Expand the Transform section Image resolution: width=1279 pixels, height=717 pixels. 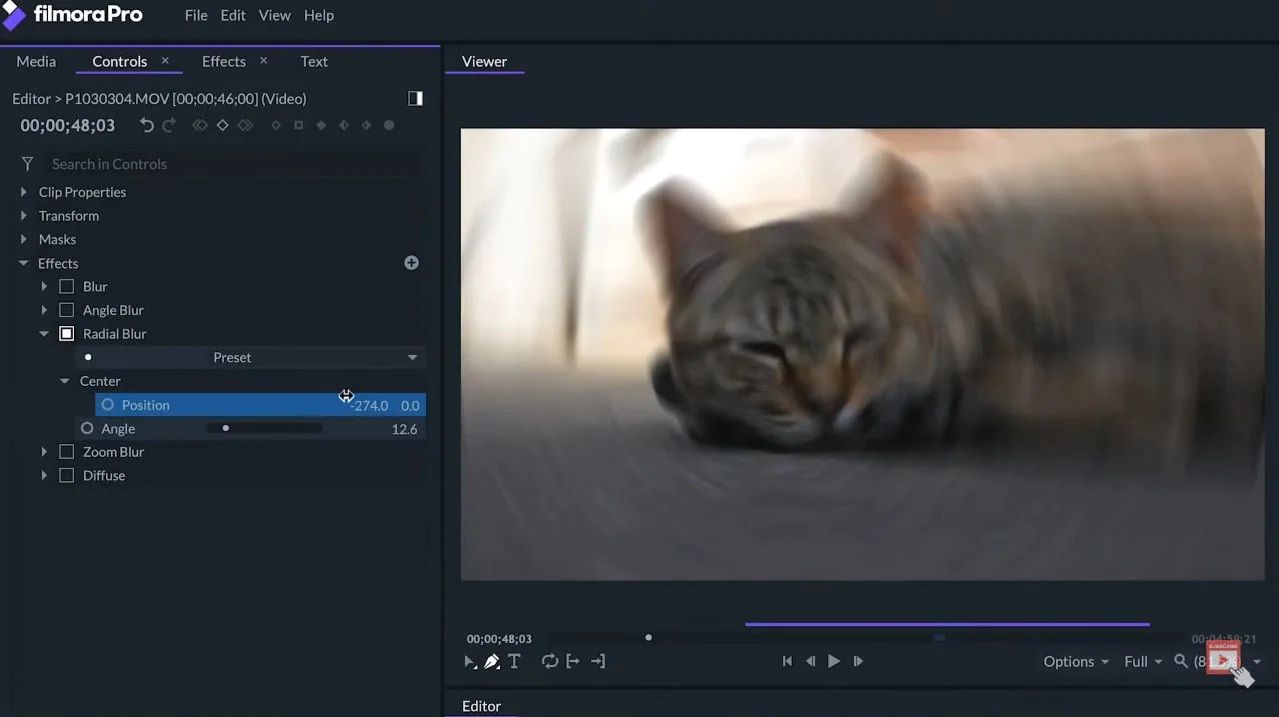(23, 215)
